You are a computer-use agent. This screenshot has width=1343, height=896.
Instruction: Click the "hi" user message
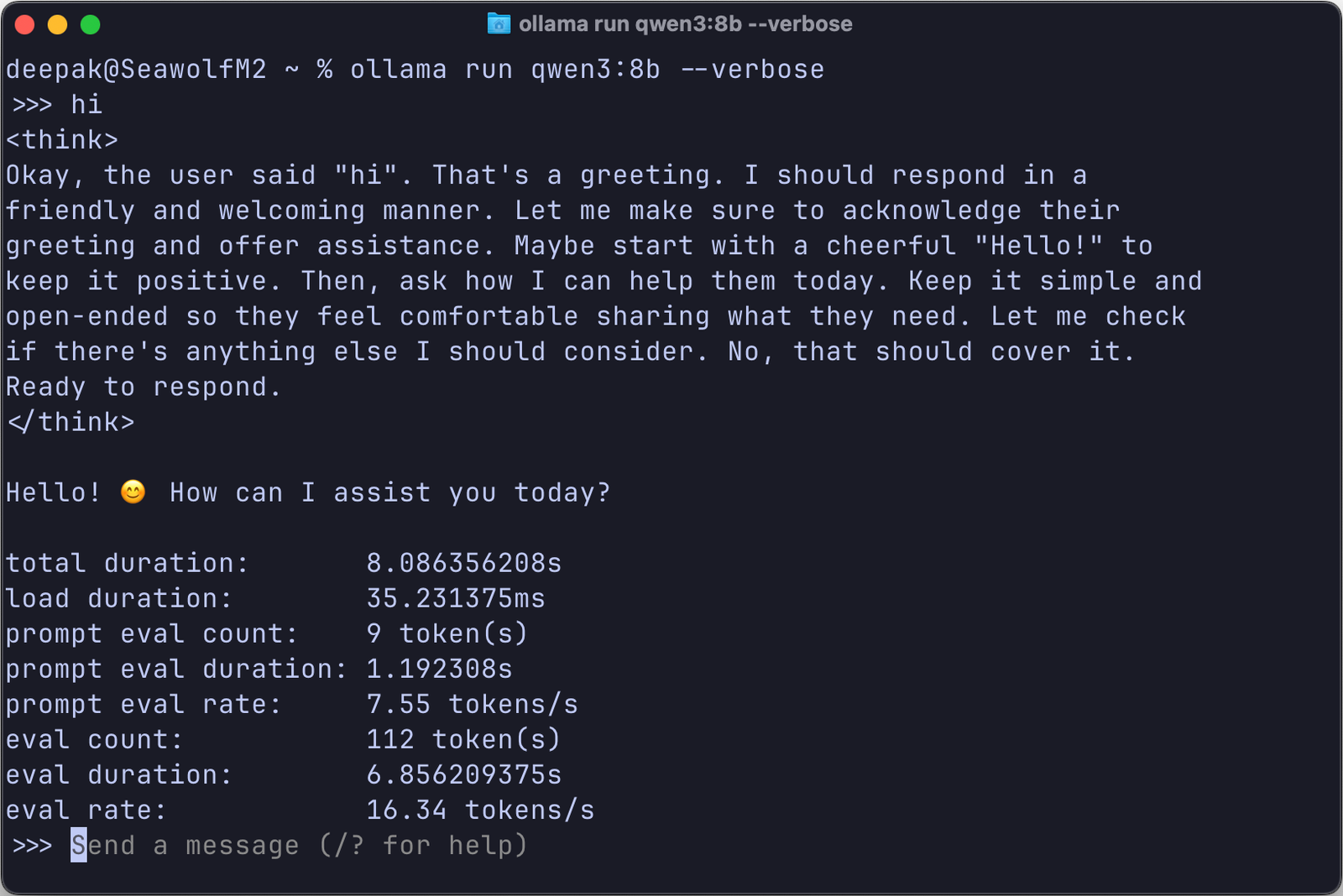coord(86,104)
